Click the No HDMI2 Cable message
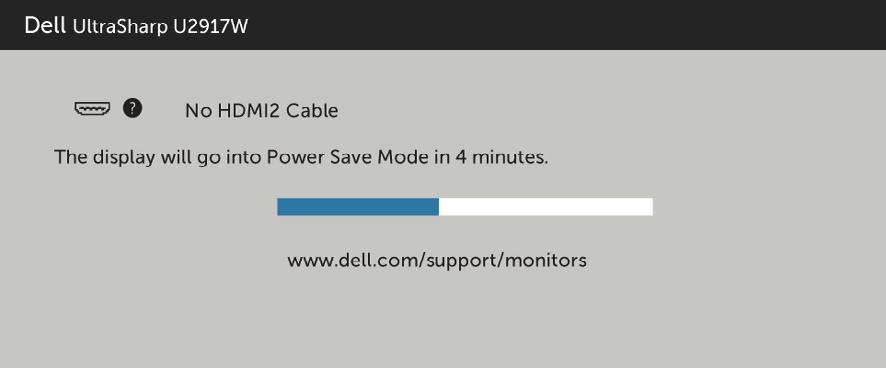Screen dimensions: 886x368 pos(262,111)
